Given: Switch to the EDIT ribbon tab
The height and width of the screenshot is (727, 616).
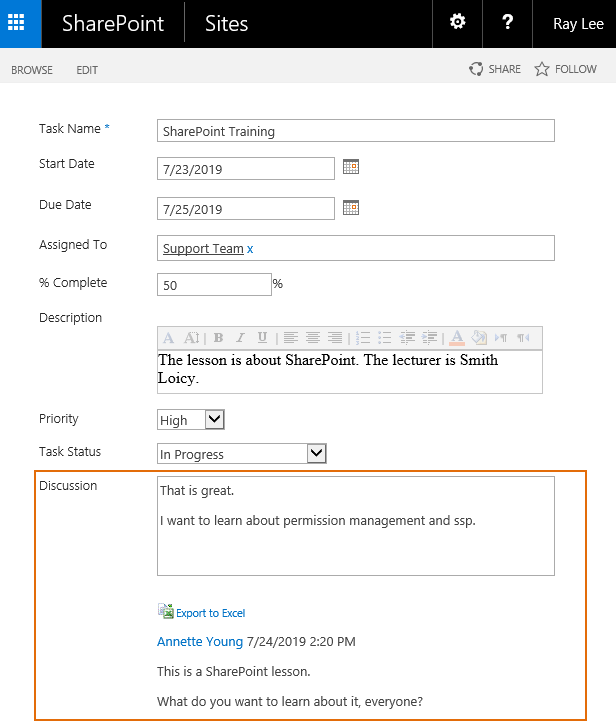Looking at the screenshot, I should pyautogui.click(x=87, y=70).
